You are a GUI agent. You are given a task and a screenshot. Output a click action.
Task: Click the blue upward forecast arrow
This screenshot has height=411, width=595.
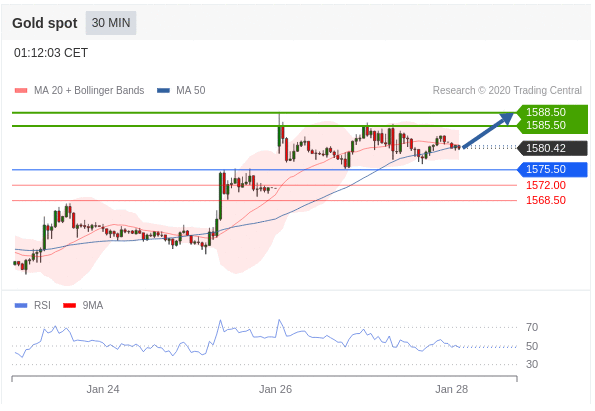488,130
